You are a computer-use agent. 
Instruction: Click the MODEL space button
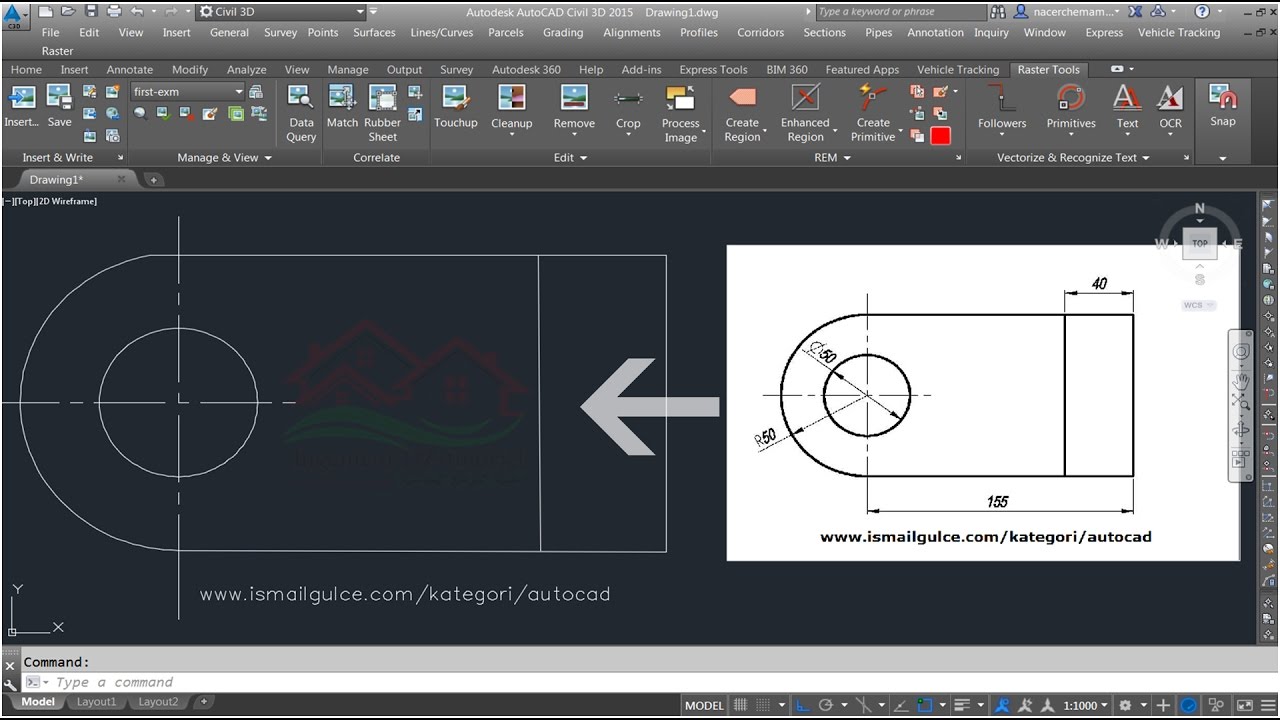(x=704, y=705)
